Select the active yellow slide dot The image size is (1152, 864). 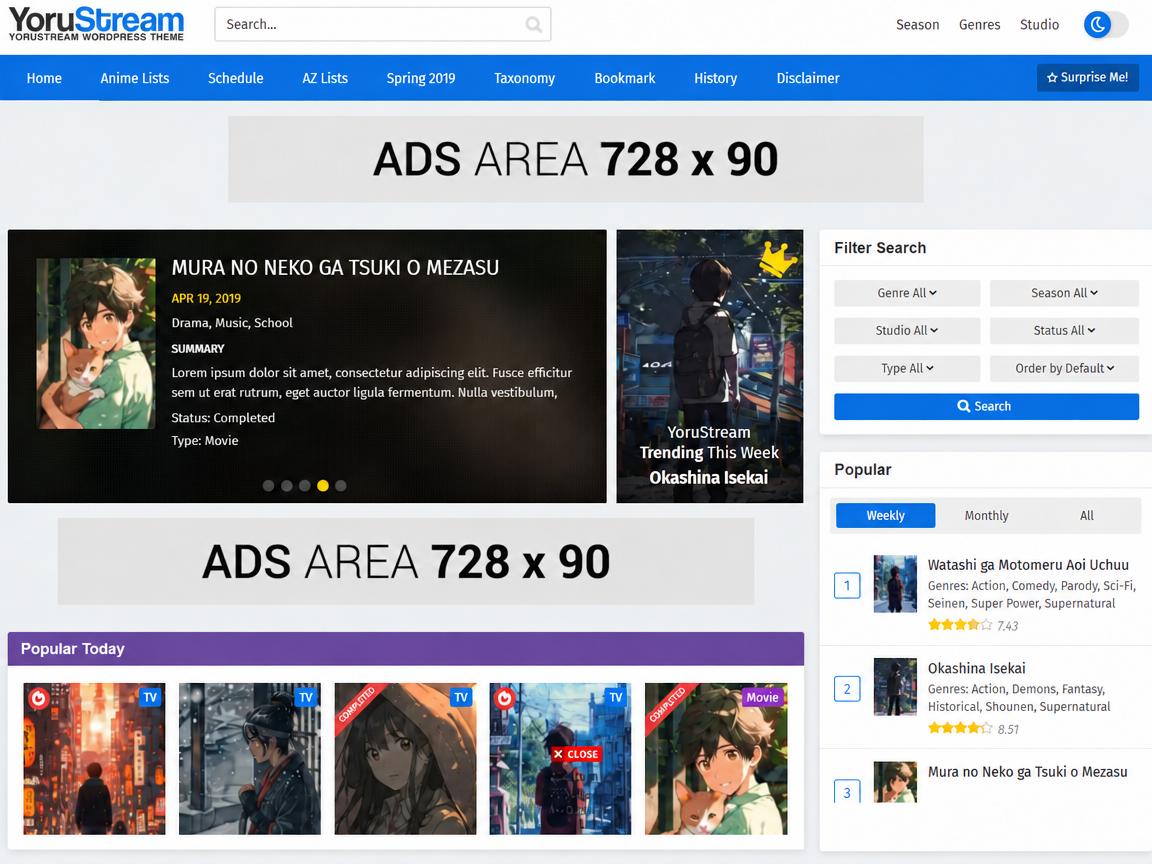pyautogui.click(x=323, y=486)
